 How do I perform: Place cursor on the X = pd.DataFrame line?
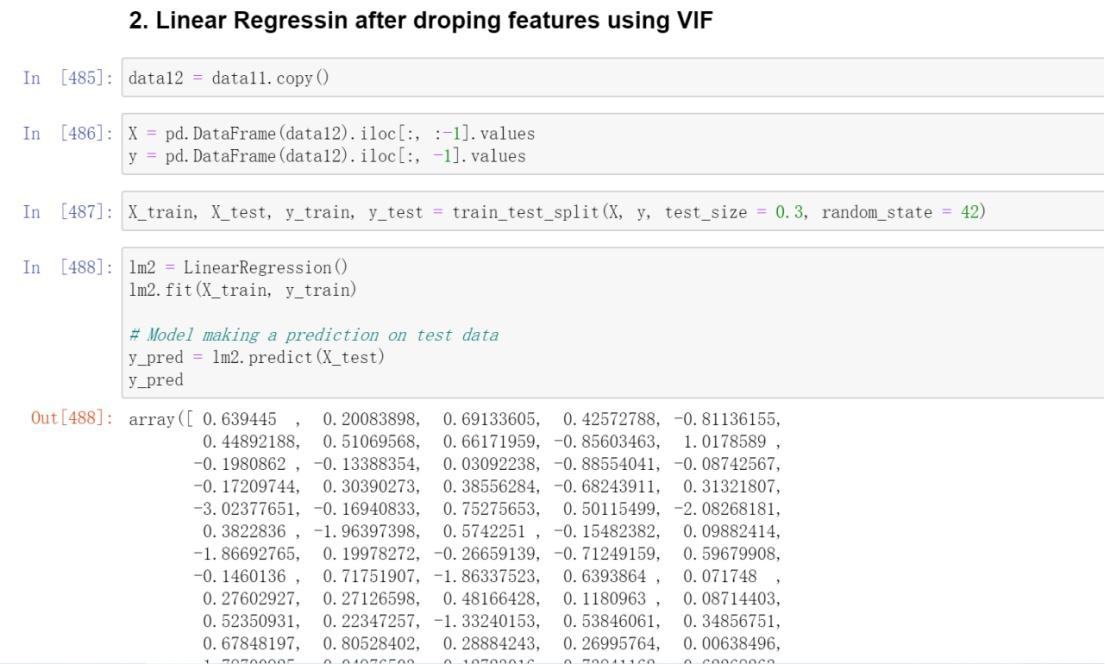pyautogui.click(x=331, y=133)
